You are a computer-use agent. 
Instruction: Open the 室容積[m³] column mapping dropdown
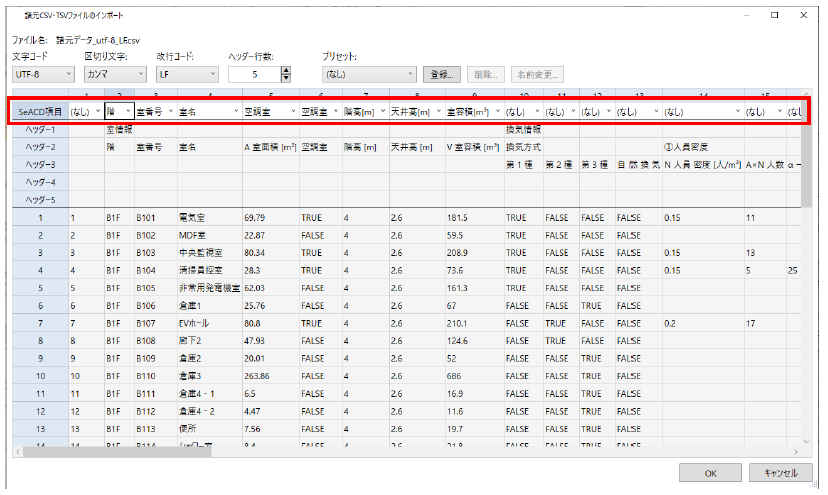[x=472, y=111]
